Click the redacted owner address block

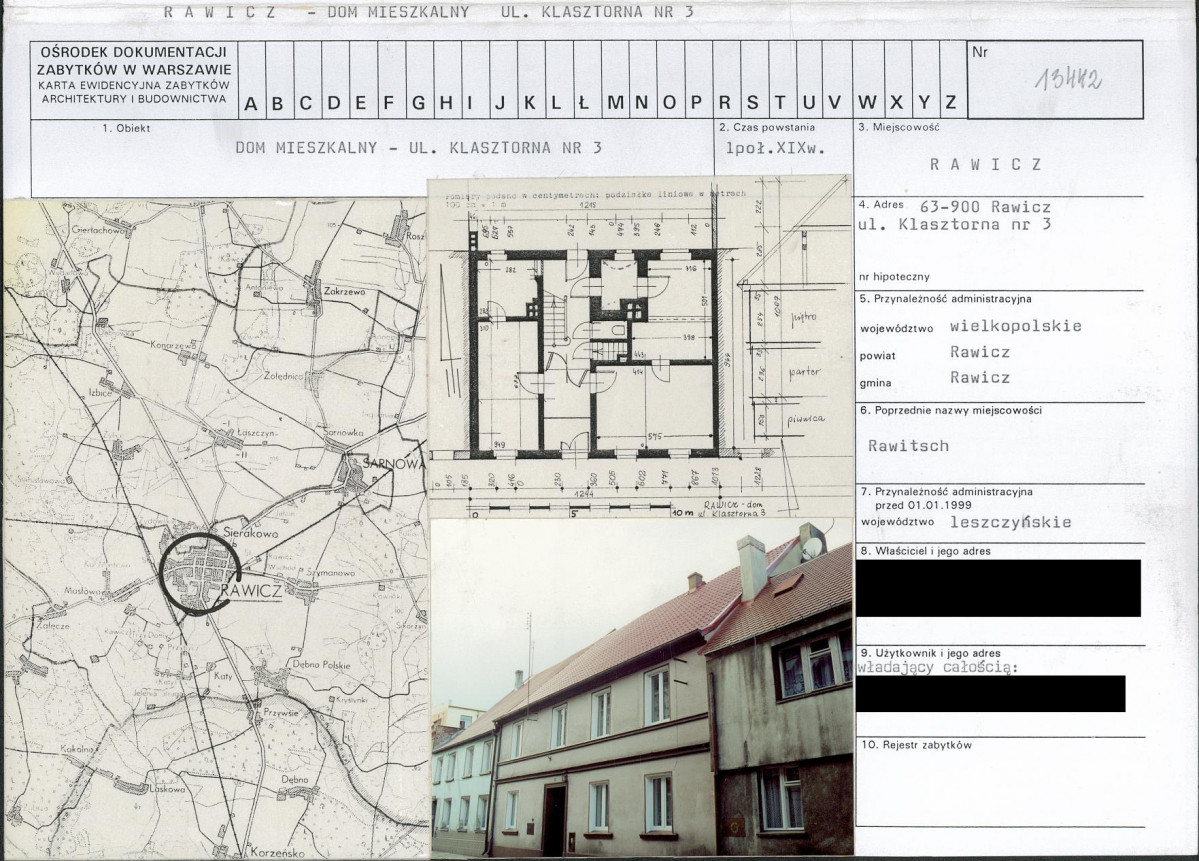pos(998,588)
